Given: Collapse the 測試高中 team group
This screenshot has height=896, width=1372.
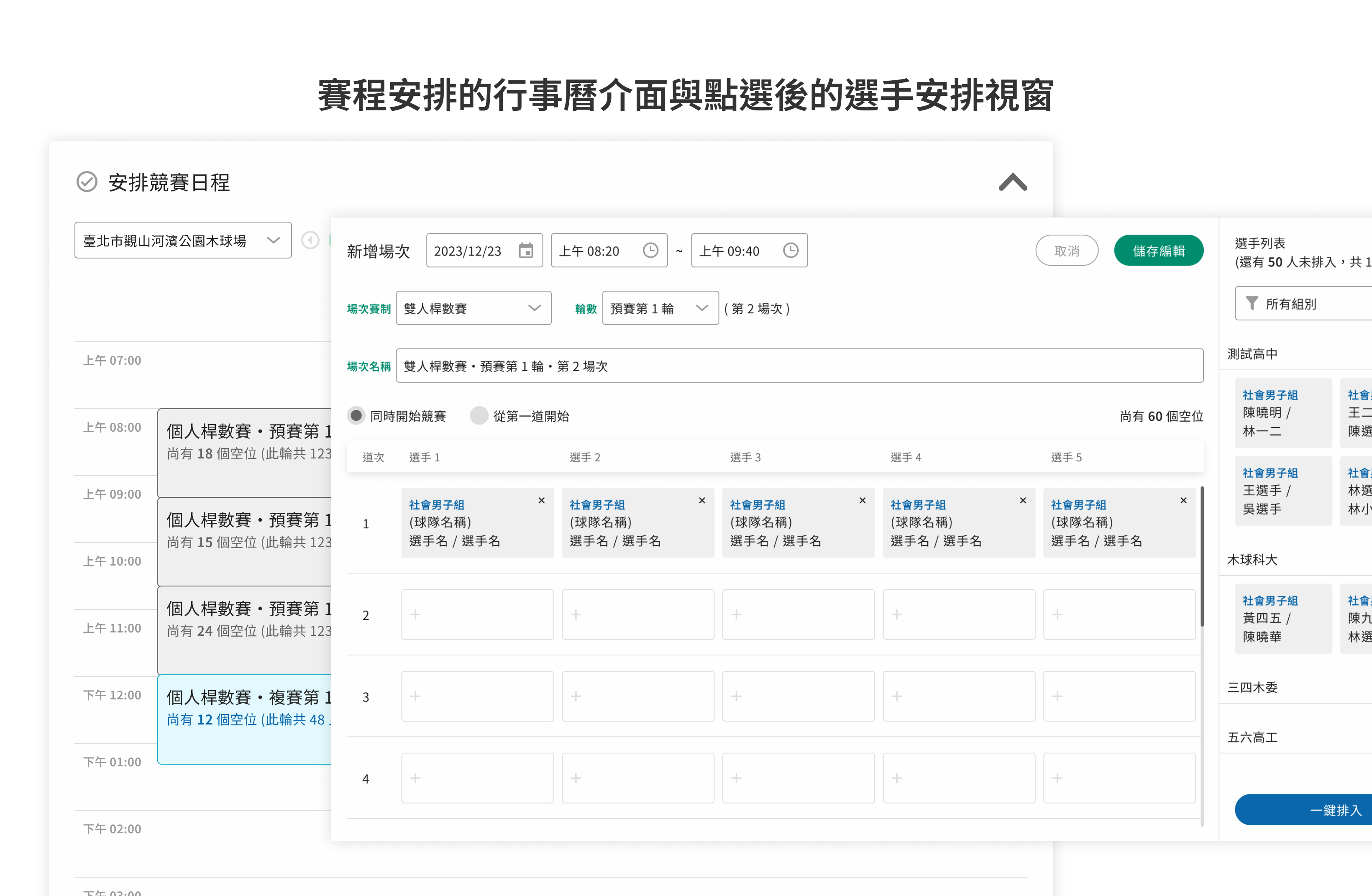Looking at the screenshot, I should click(x=1296, y=354).
